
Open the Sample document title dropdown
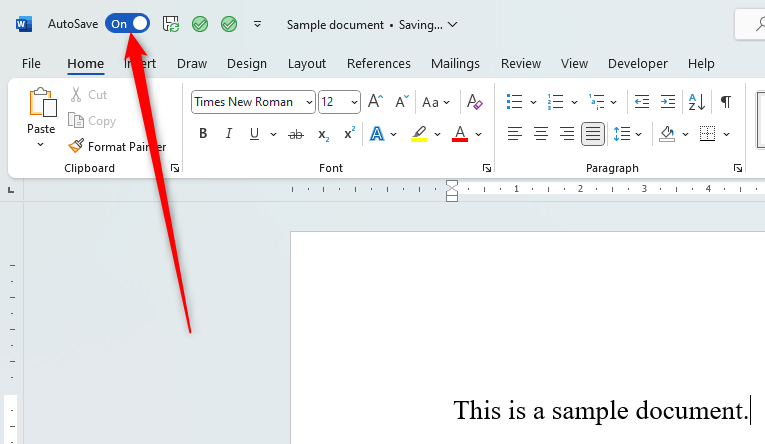453,24
